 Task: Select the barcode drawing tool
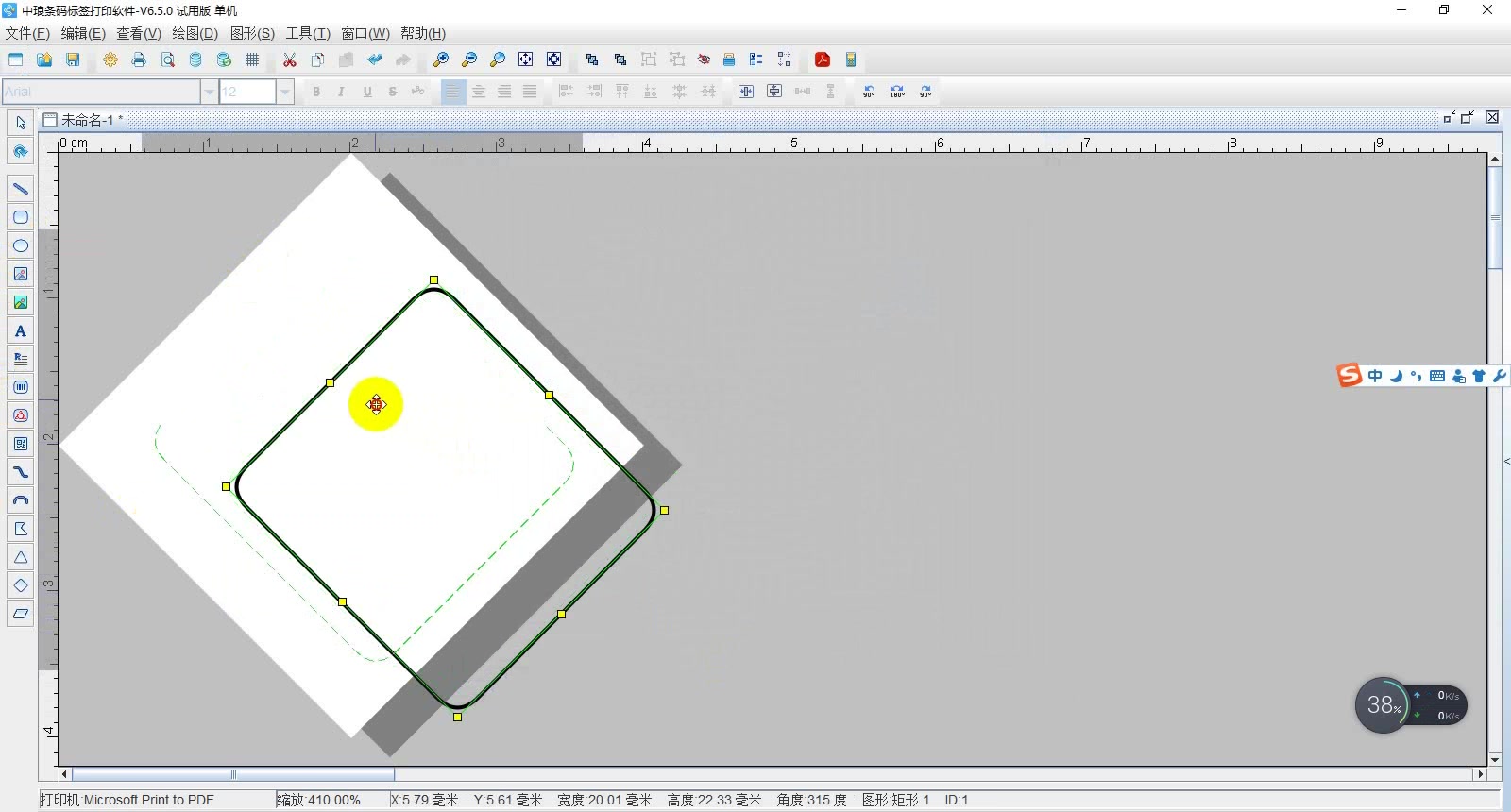(x=21, y=387)
